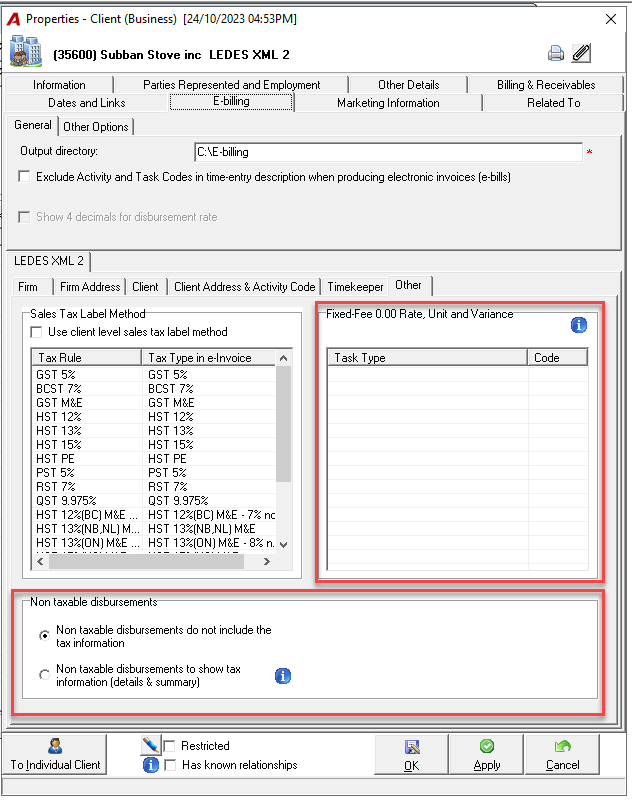Click tax list scroll down arrow

click(x=284, y=545)
